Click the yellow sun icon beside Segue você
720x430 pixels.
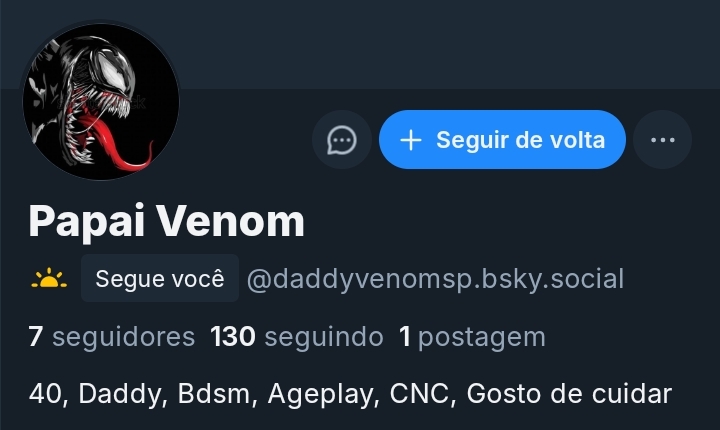point(49,279)
